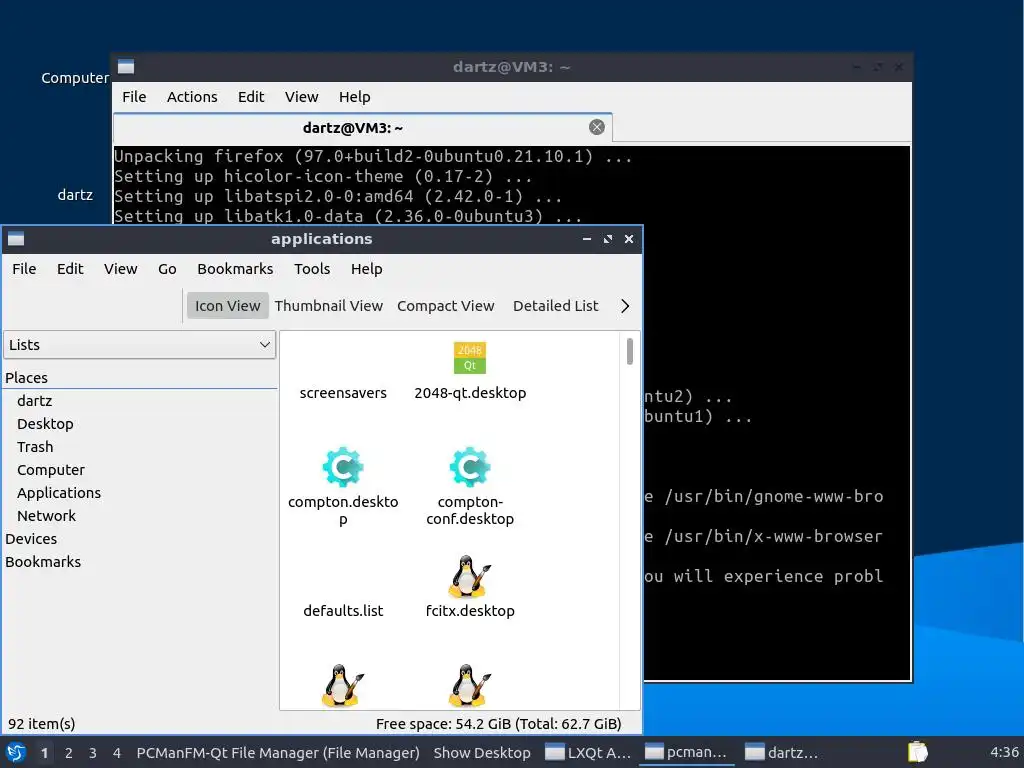Switch to Detailed List view

click(x=555, y=306)
